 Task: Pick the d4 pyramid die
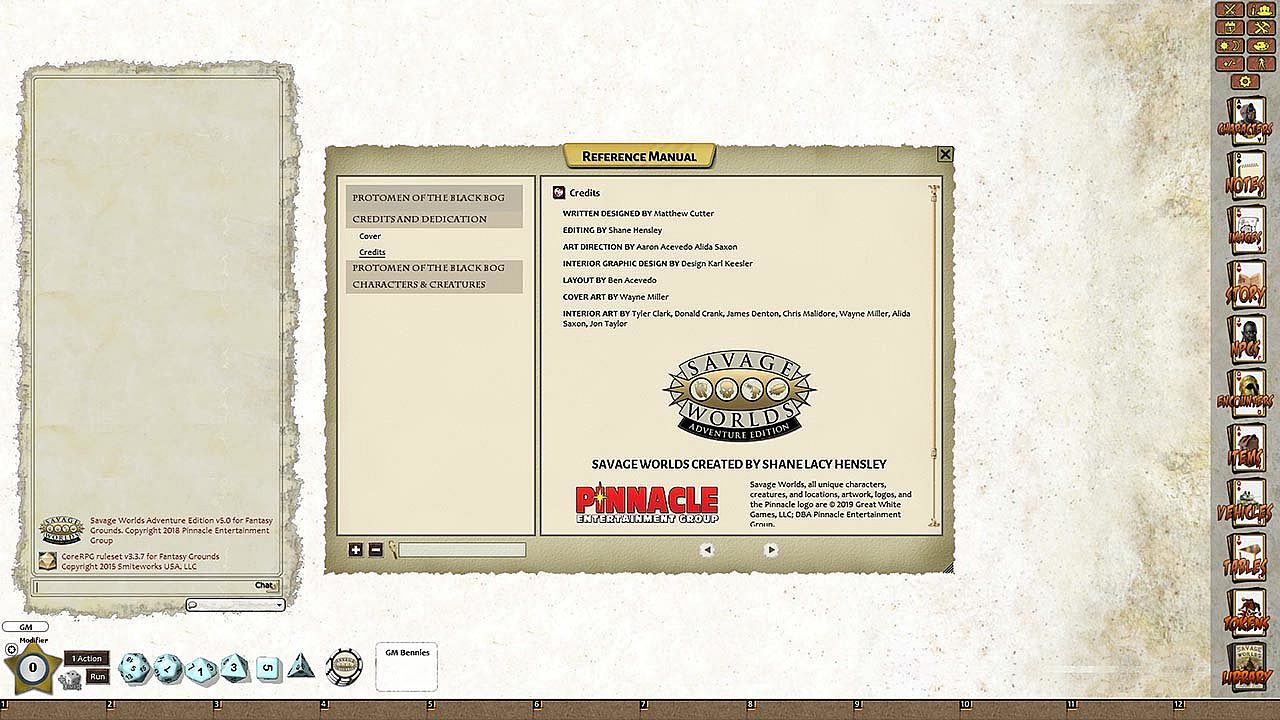coord(301,666)
